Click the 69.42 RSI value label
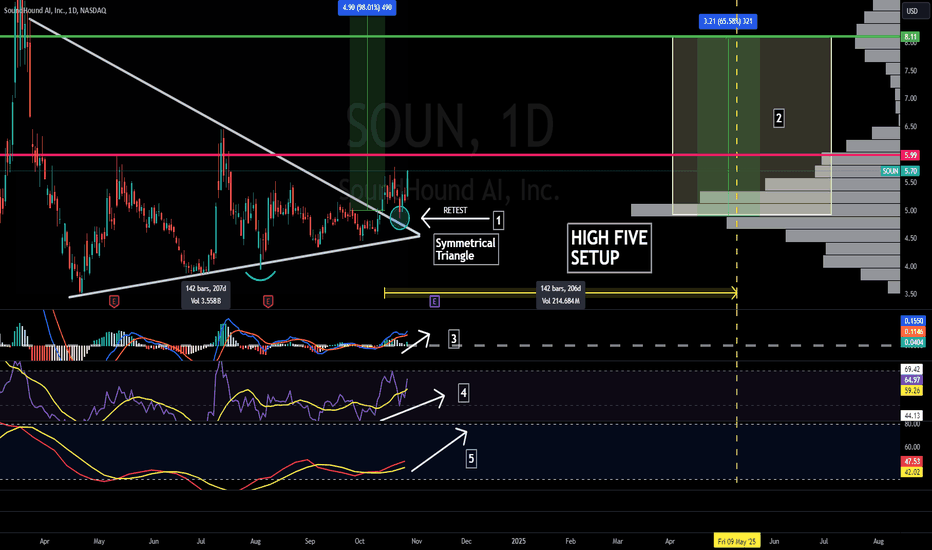Image resolution: width=932 pixels, height=550 pixels. [912, 369]
